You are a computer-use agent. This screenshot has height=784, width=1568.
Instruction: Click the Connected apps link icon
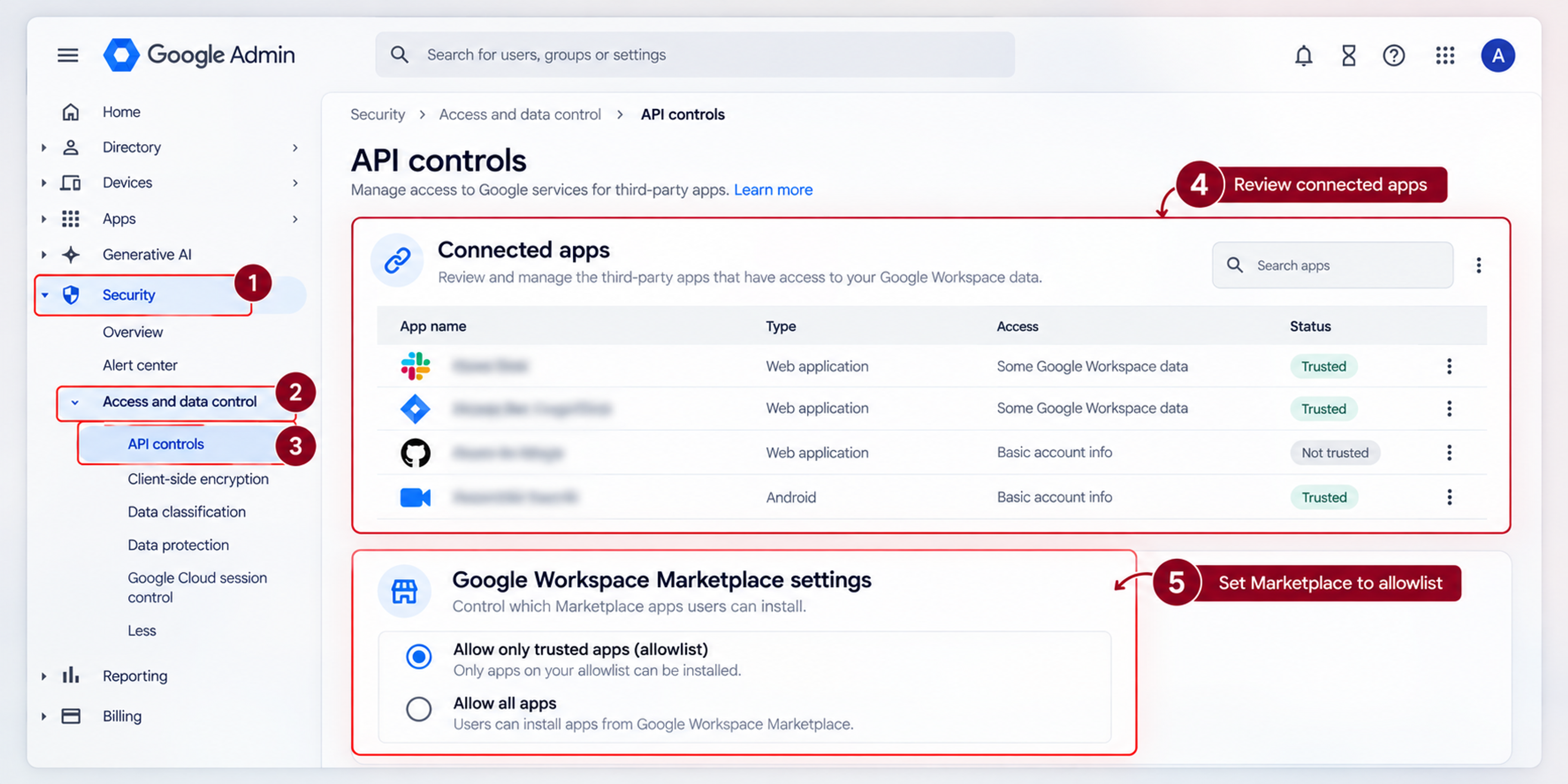(397, 261)
